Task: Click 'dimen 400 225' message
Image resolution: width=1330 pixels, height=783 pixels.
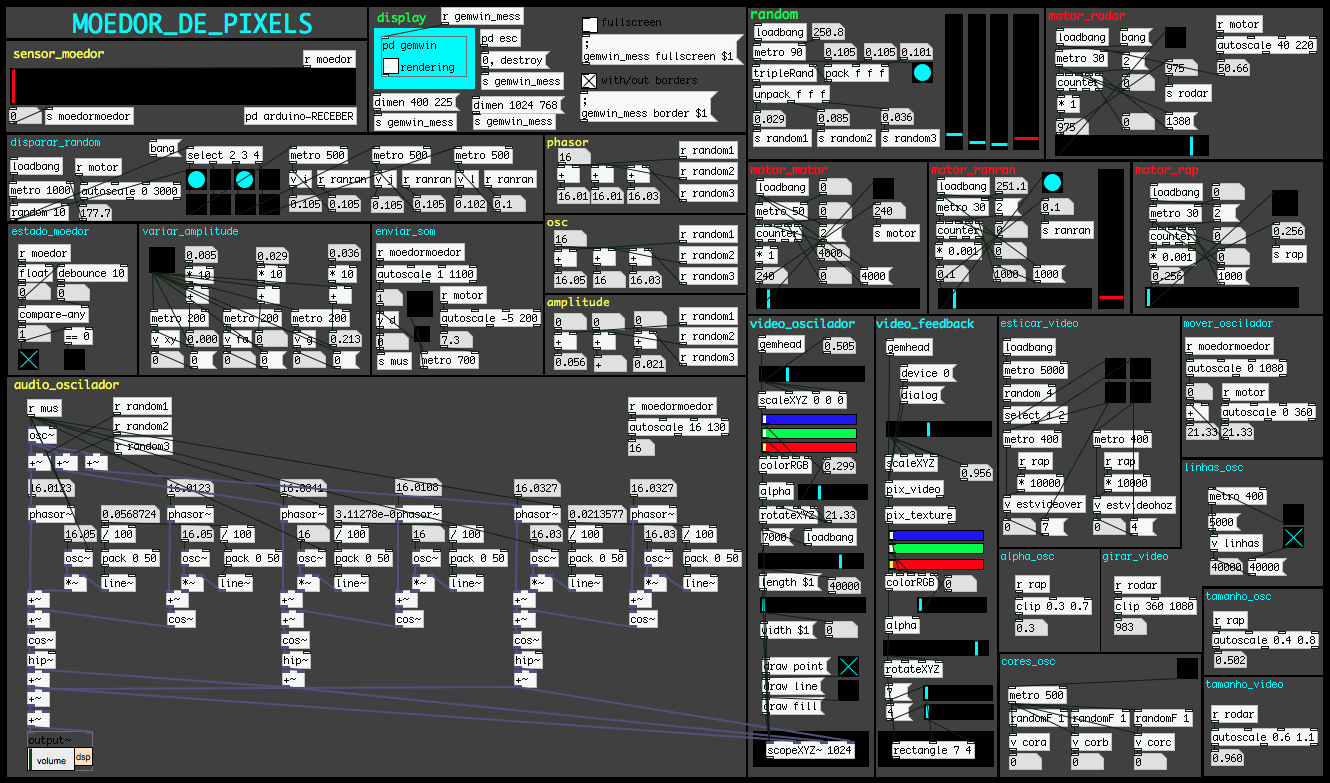Action: coord(416,102)
